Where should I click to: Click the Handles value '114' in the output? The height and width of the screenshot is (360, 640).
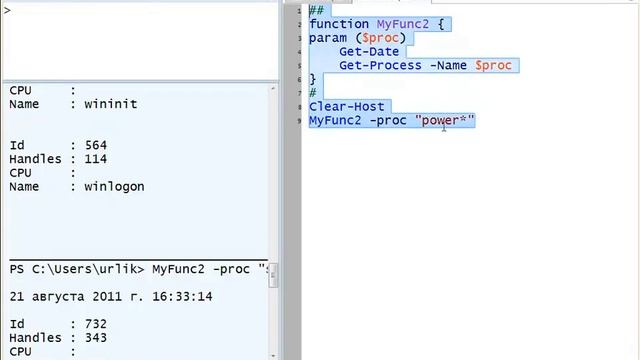pyautogui.click(x=96, y=159)
